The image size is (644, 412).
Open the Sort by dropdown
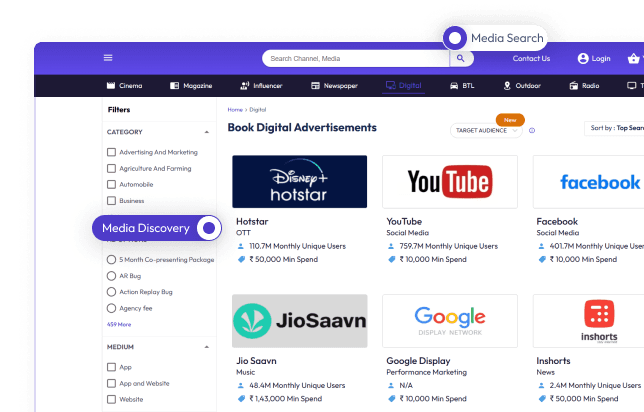[614, 128]
